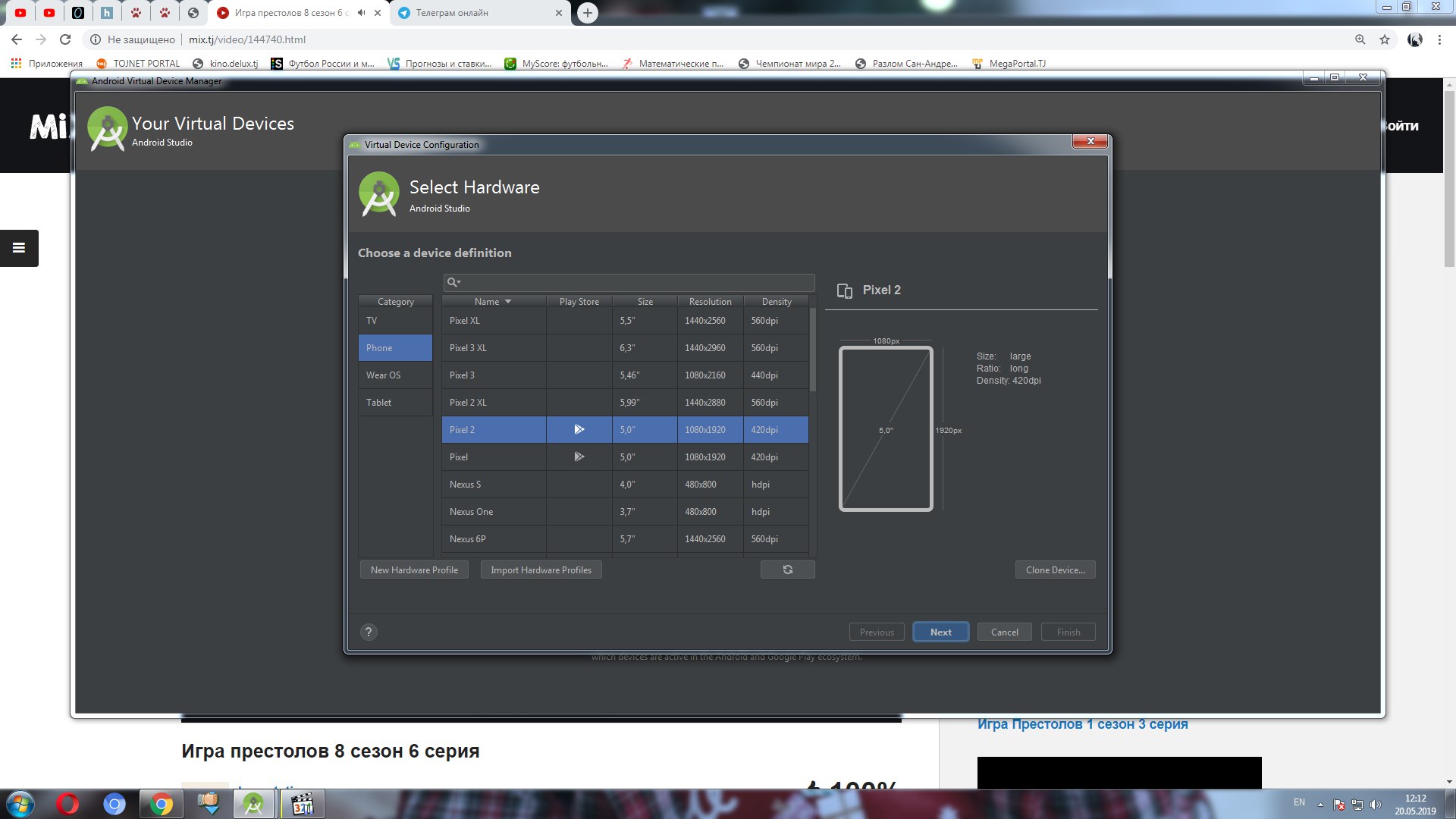The image size is (1456, 819).
Task: Mute the tab audio speaker icon
Action: tap(362, 13)
